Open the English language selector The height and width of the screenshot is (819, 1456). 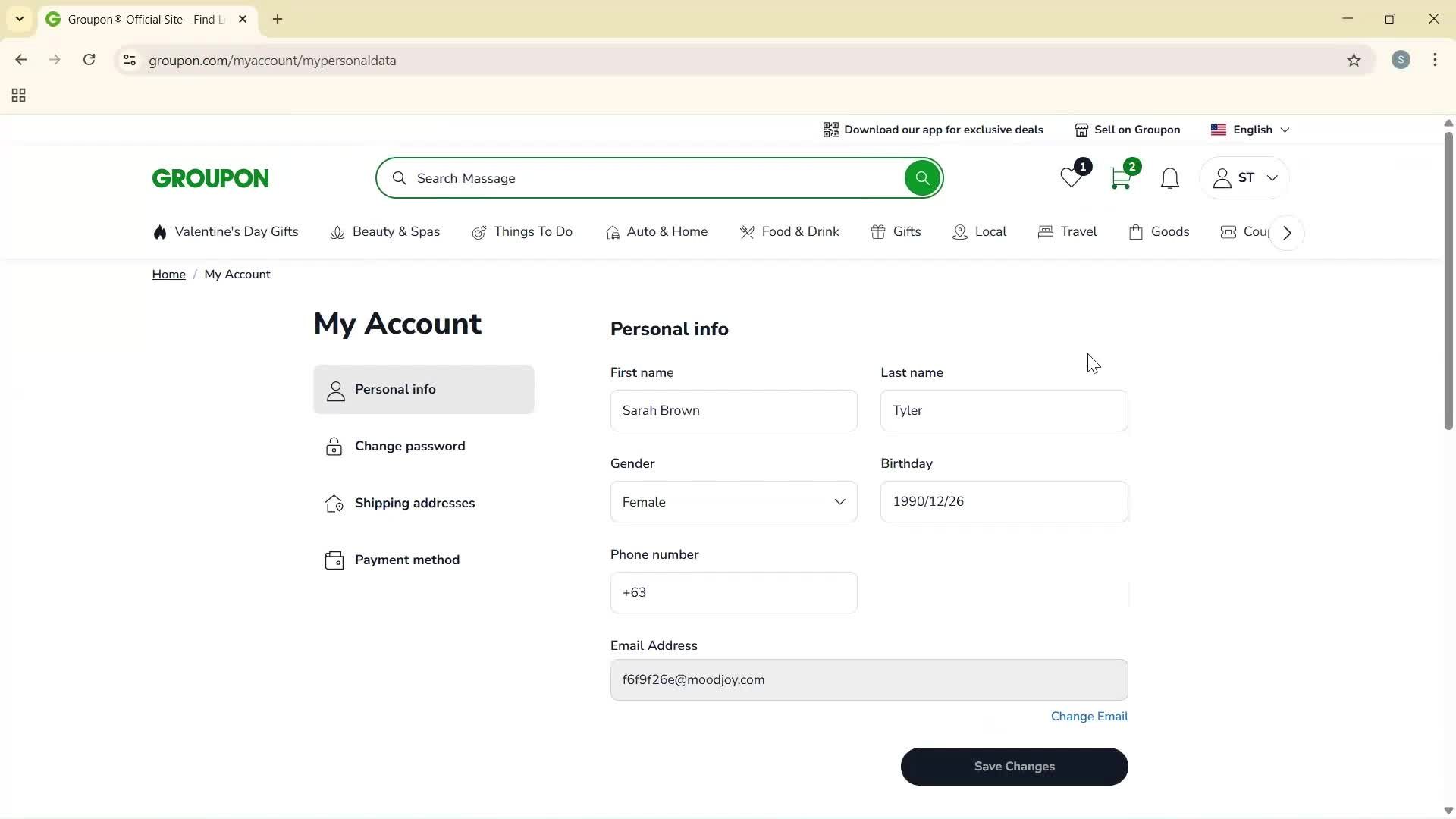click(1251, 130)
